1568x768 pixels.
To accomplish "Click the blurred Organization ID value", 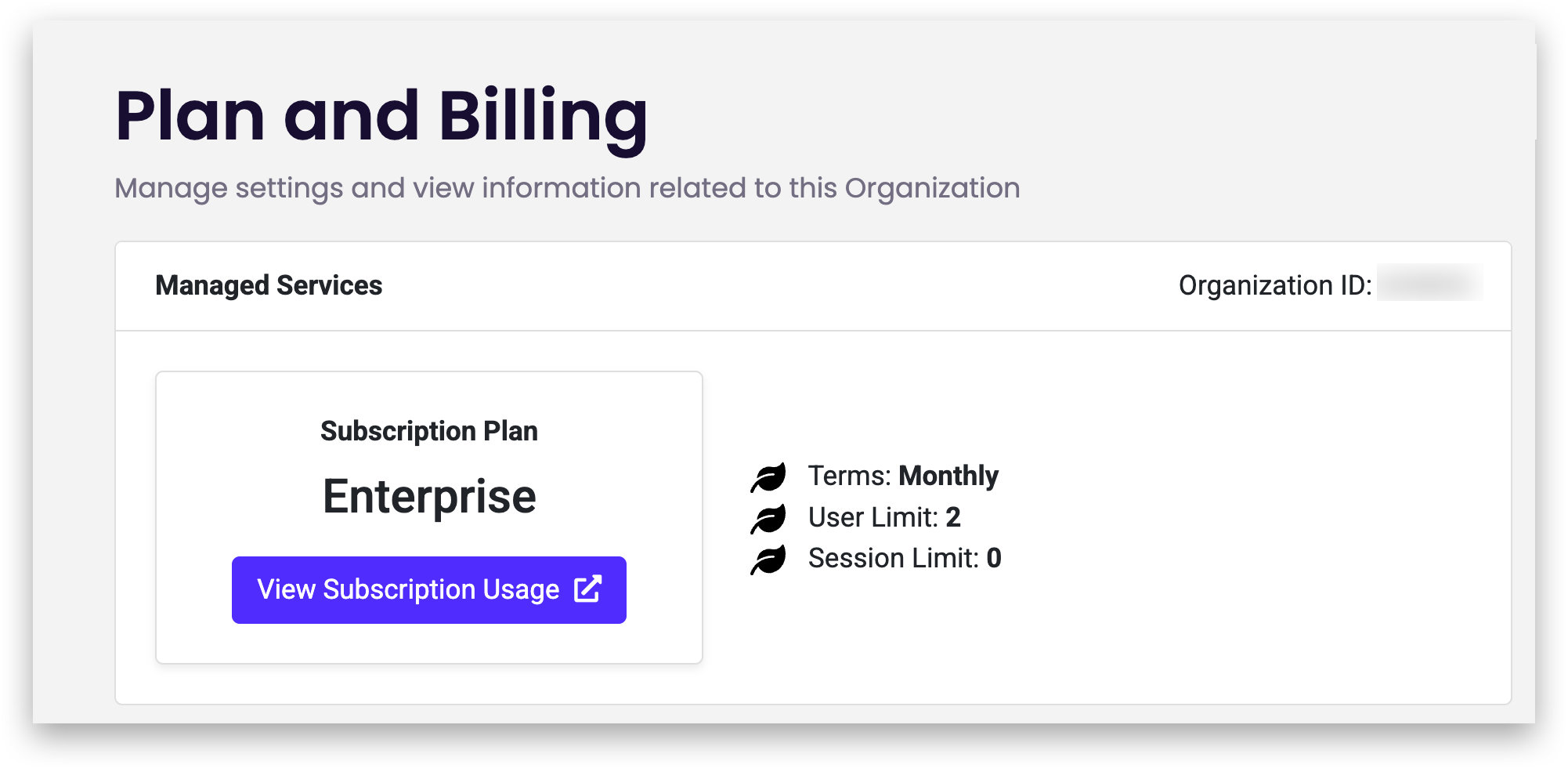I will (1429, 284).
